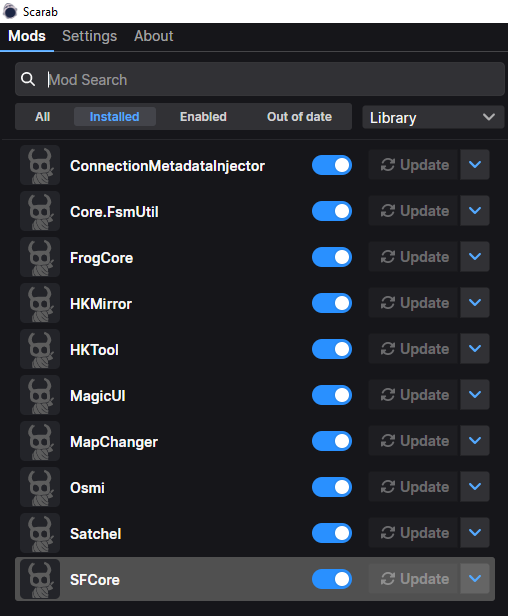
Task: Update the FrogCore mod
Action: coord(414,257)
